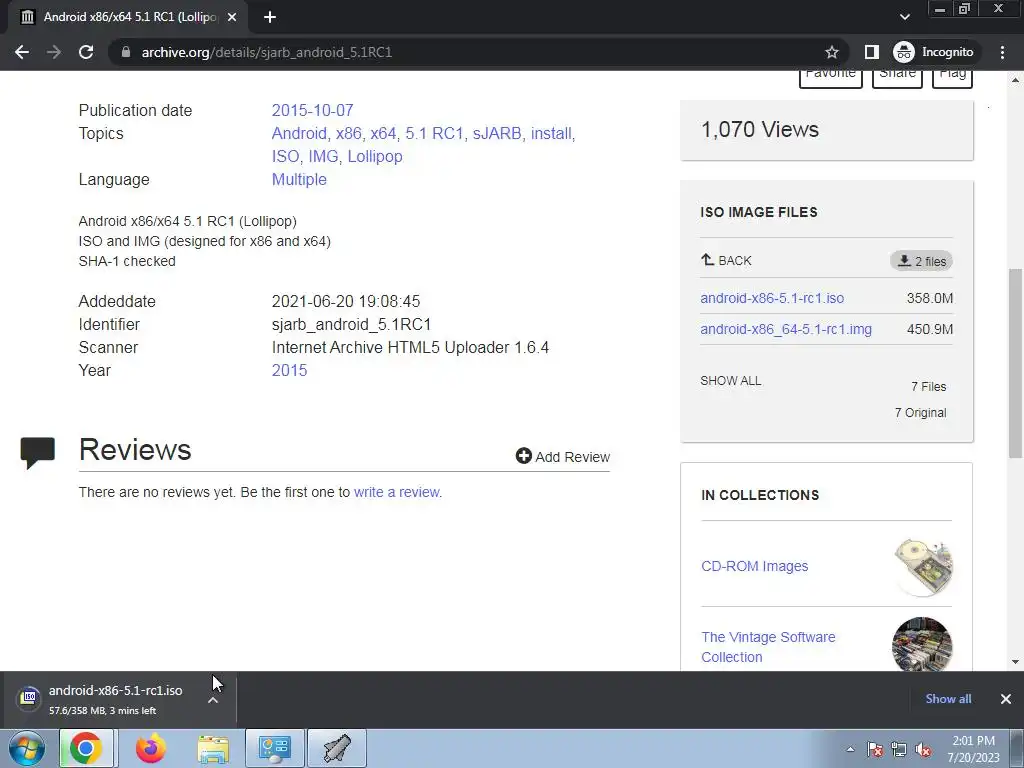View site info via lock icon
Viewport: 1024px width, 768px height.
[126, 52]
